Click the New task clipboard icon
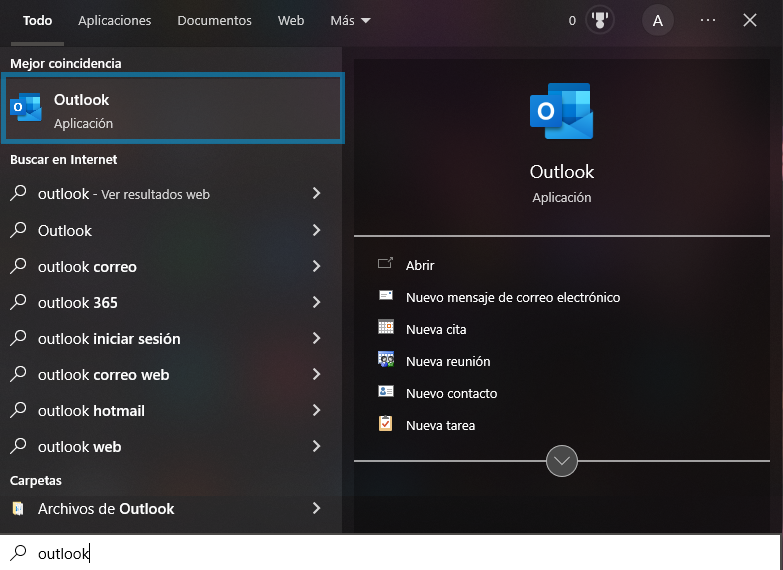This screenshot has height=570, width=783. point(386,424)
